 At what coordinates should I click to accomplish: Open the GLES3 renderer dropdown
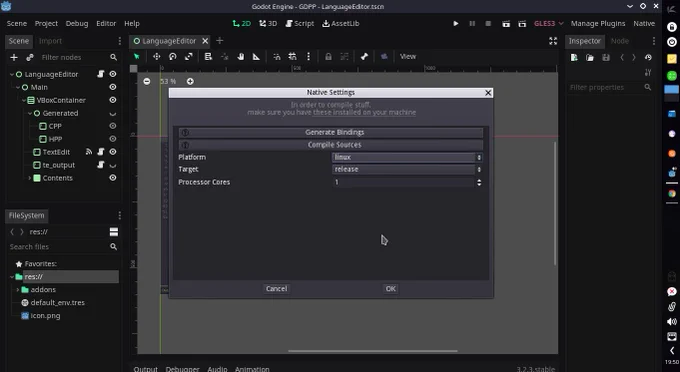(x=548, y=23)
